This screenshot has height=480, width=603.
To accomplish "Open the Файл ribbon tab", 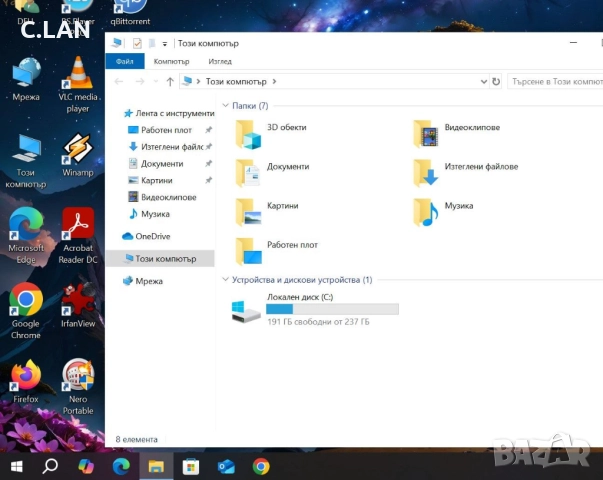I will 125,62.
